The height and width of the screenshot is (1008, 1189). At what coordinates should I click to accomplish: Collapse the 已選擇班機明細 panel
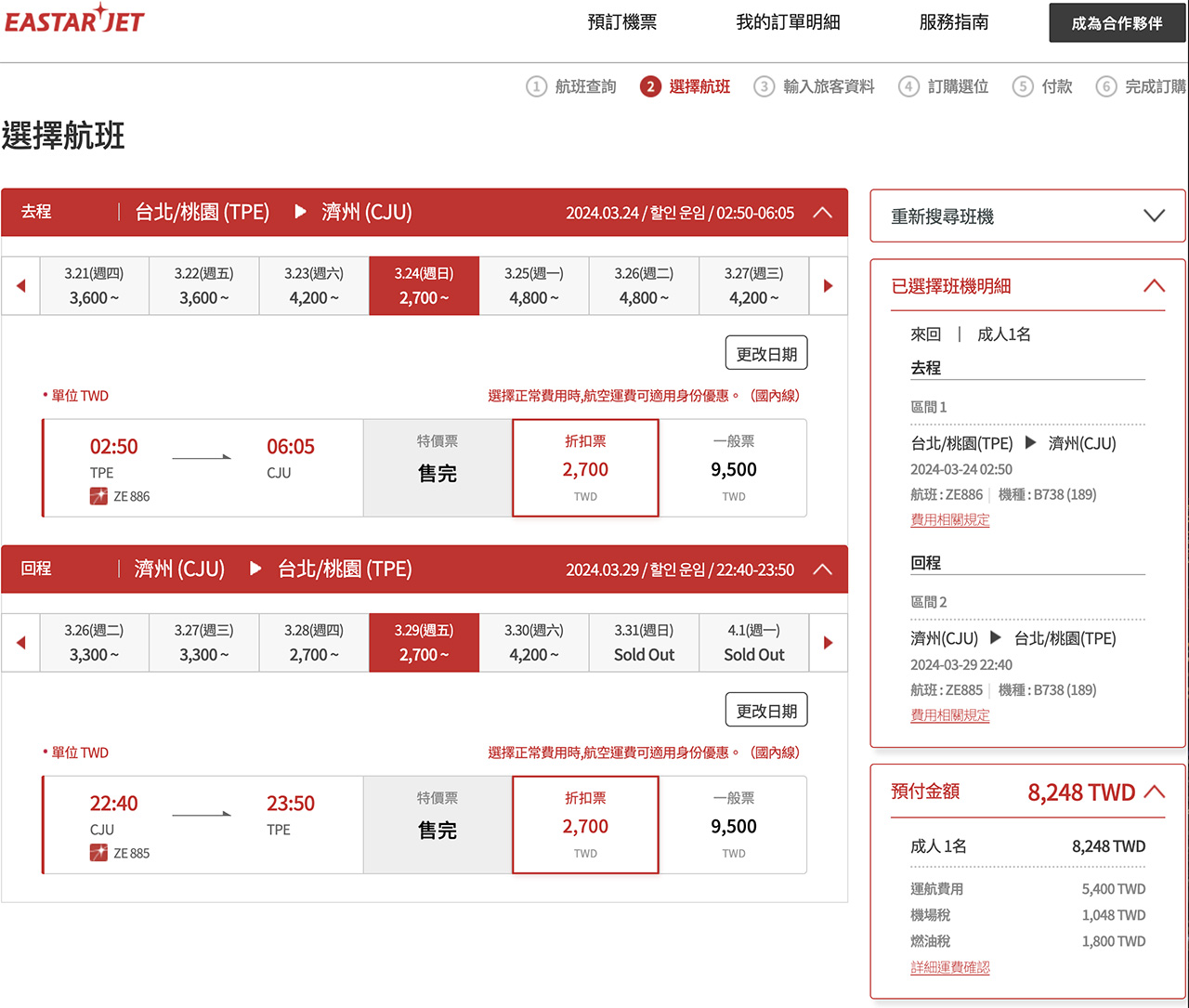point(1154,286)
